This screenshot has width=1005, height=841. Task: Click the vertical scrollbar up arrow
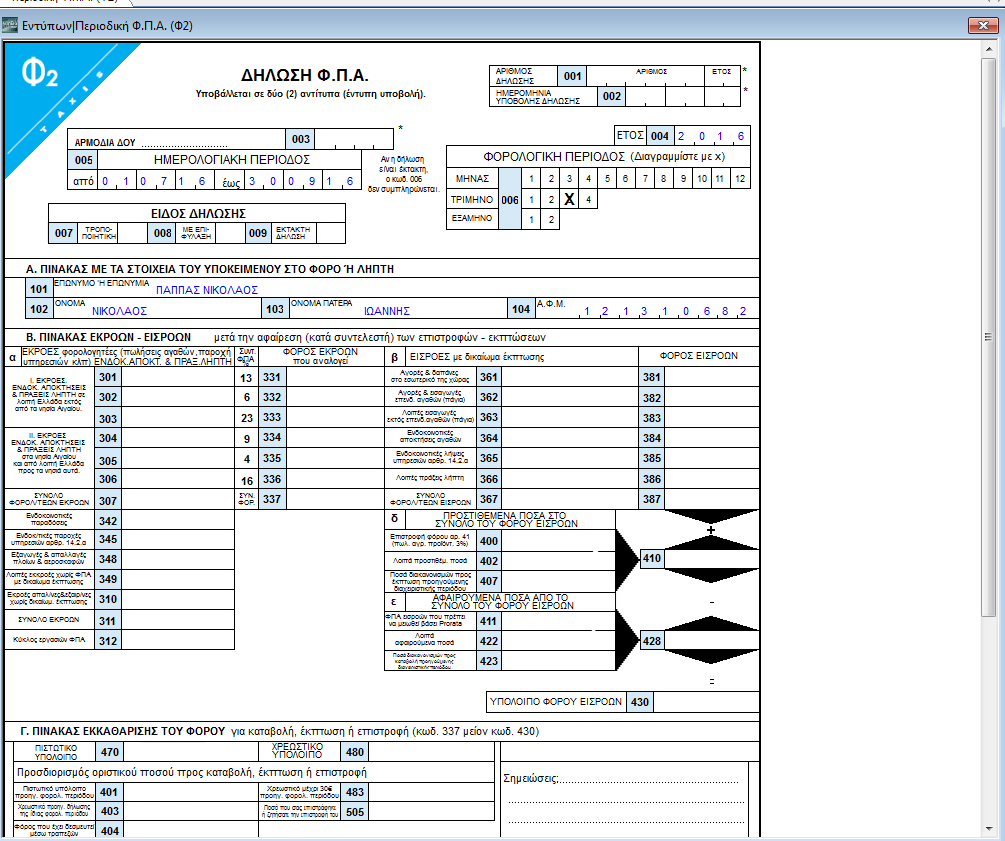987,49
